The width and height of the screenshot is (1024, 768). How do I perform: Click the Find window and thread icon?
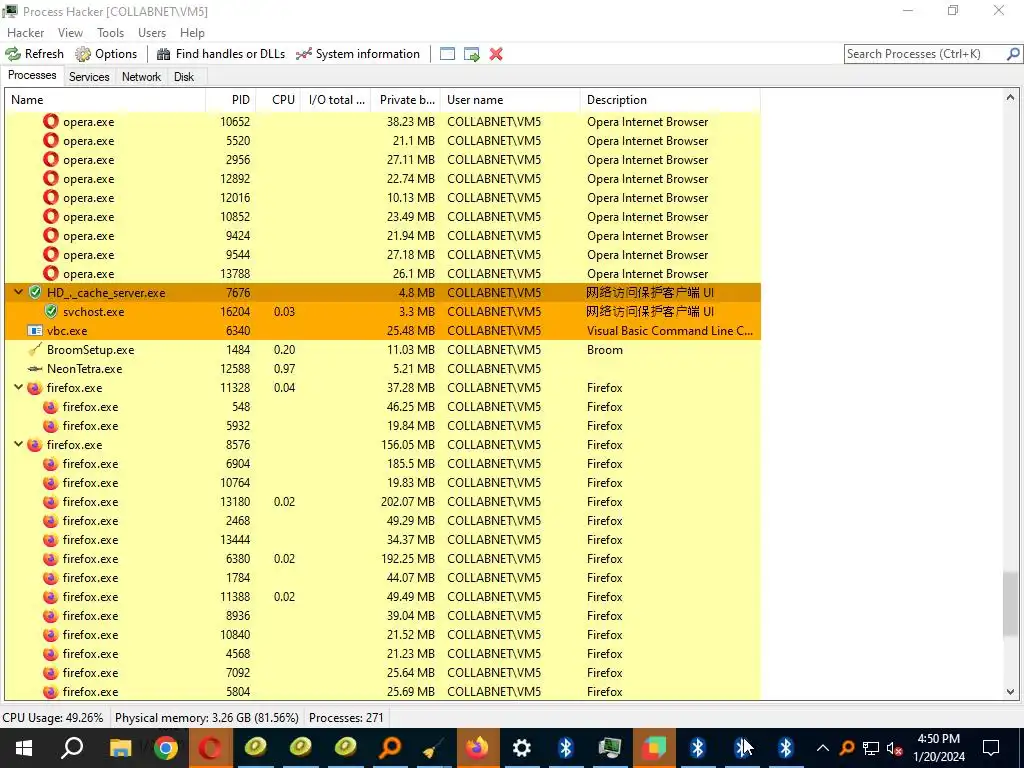pos(472,54)
